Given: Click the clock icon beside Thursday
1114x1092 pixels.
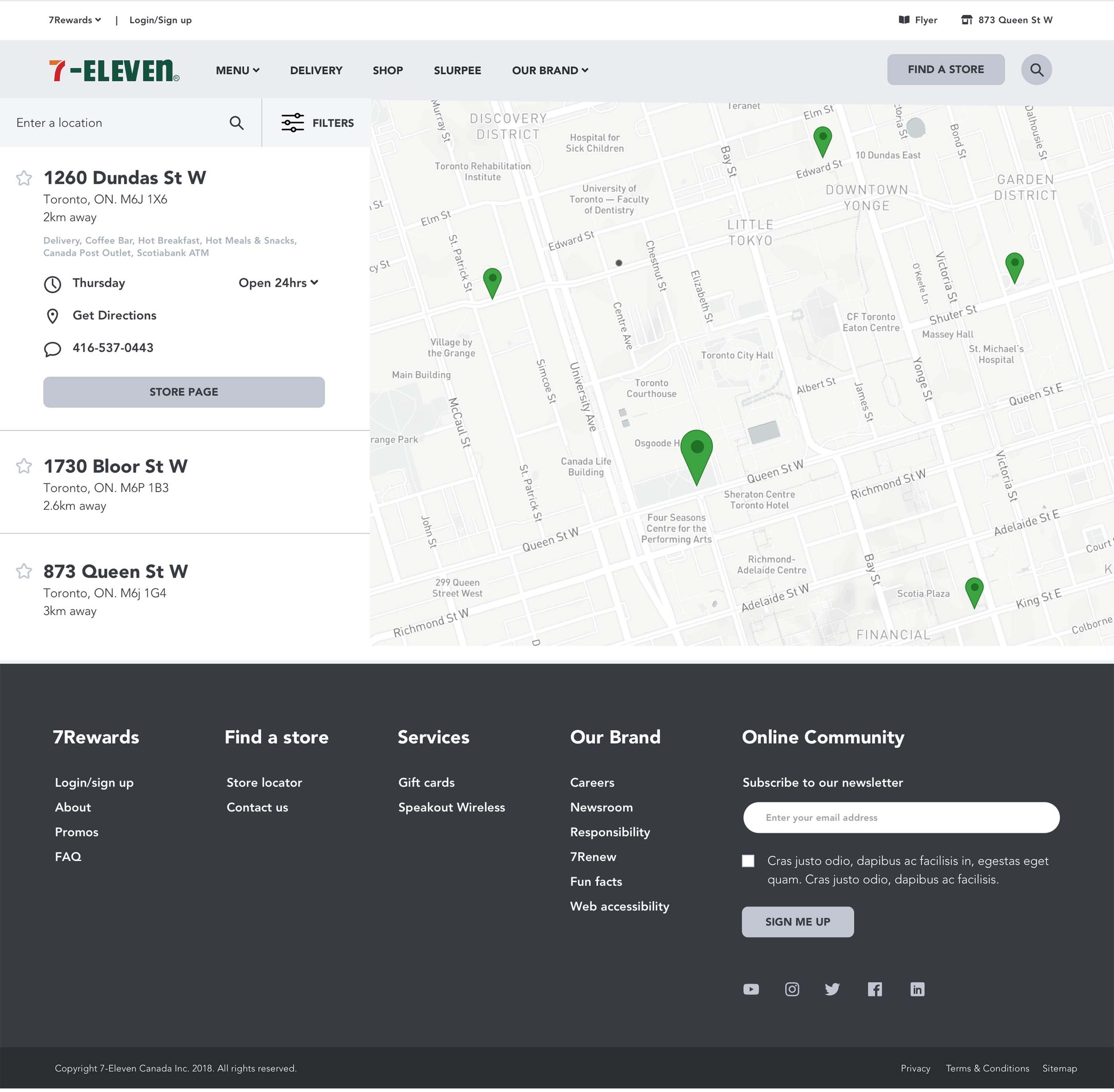Looking at the screenshot, I should pyautogui.click(x=52, y=284).
